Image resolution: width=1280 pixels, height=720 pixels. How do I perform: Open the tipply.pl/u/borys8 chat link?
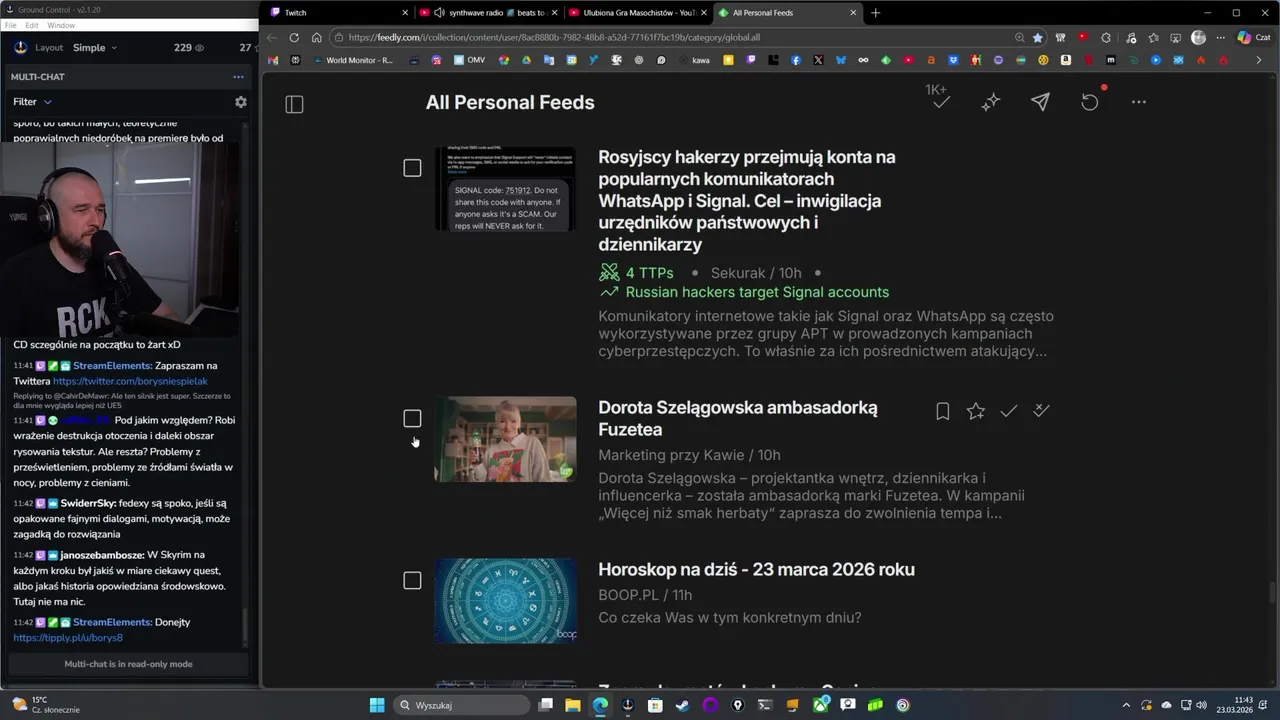pyautogui.click(x=68, y=637)
